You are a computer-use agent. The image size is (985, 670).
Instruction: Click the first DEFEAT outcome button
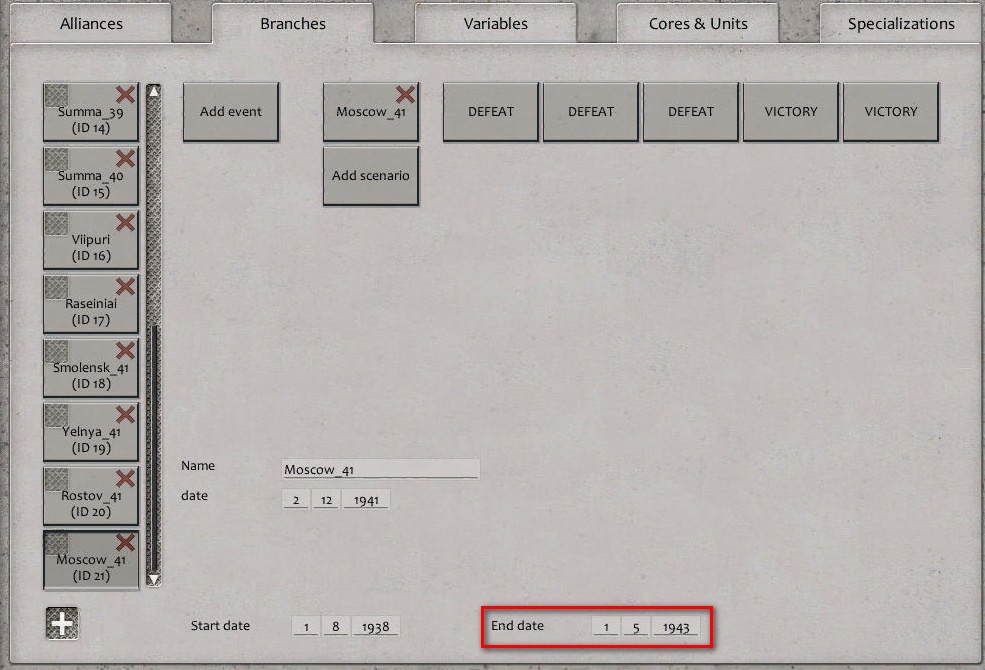491,112
